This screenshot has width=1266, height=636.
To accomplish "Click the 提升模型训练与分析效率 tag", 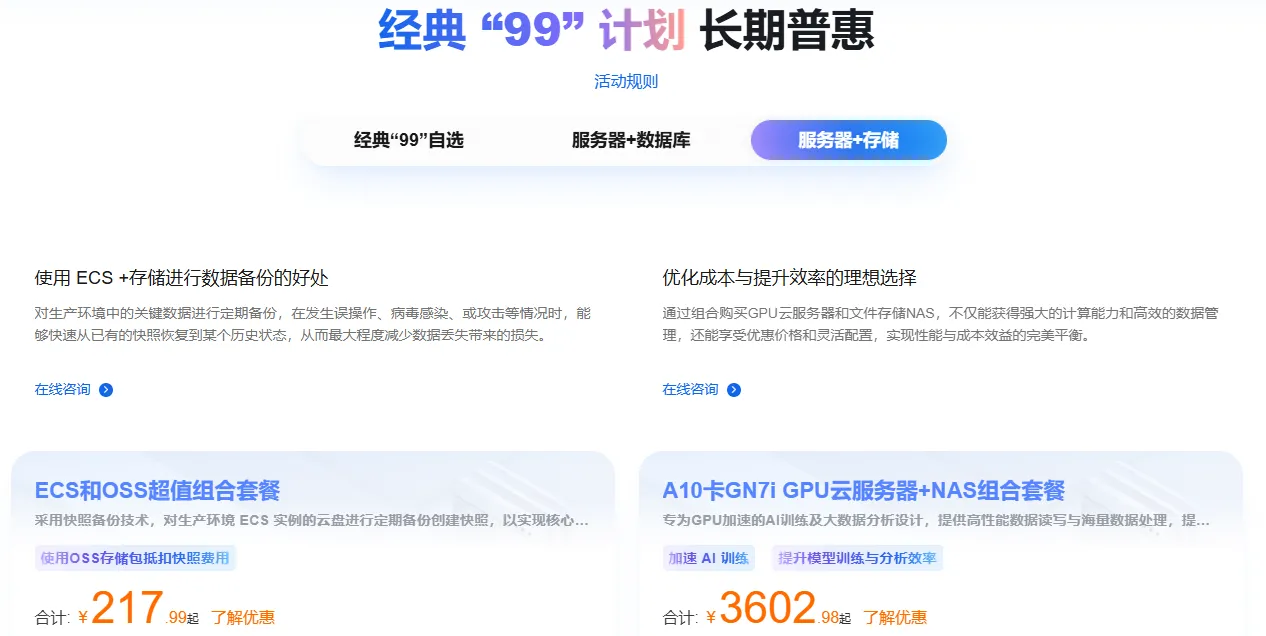I will (x=857, y=558).
